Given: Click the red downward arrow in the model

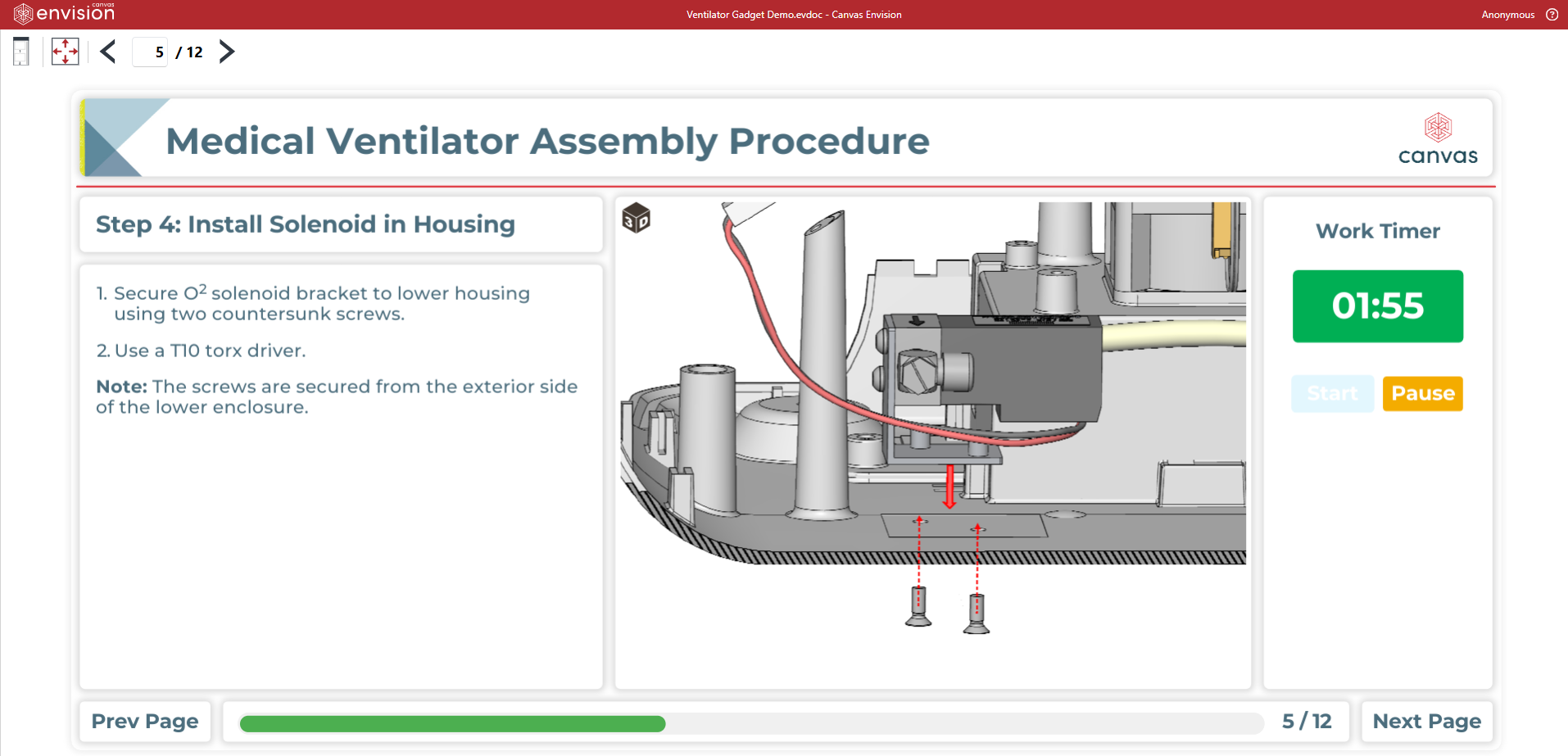Looking at the screenshot, I should point(949,487).
